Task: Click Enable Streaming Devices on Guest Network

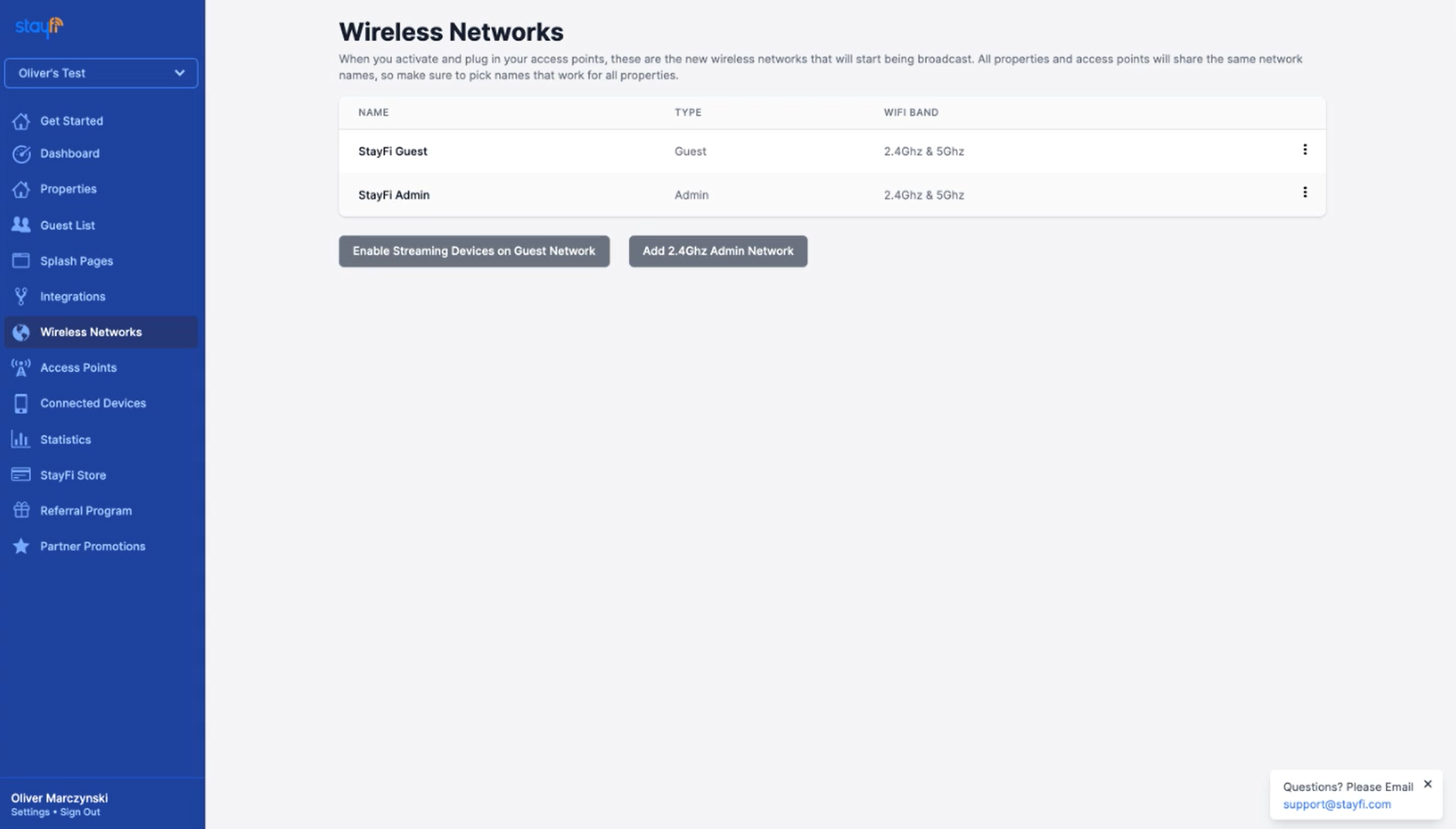Action: 474,251
